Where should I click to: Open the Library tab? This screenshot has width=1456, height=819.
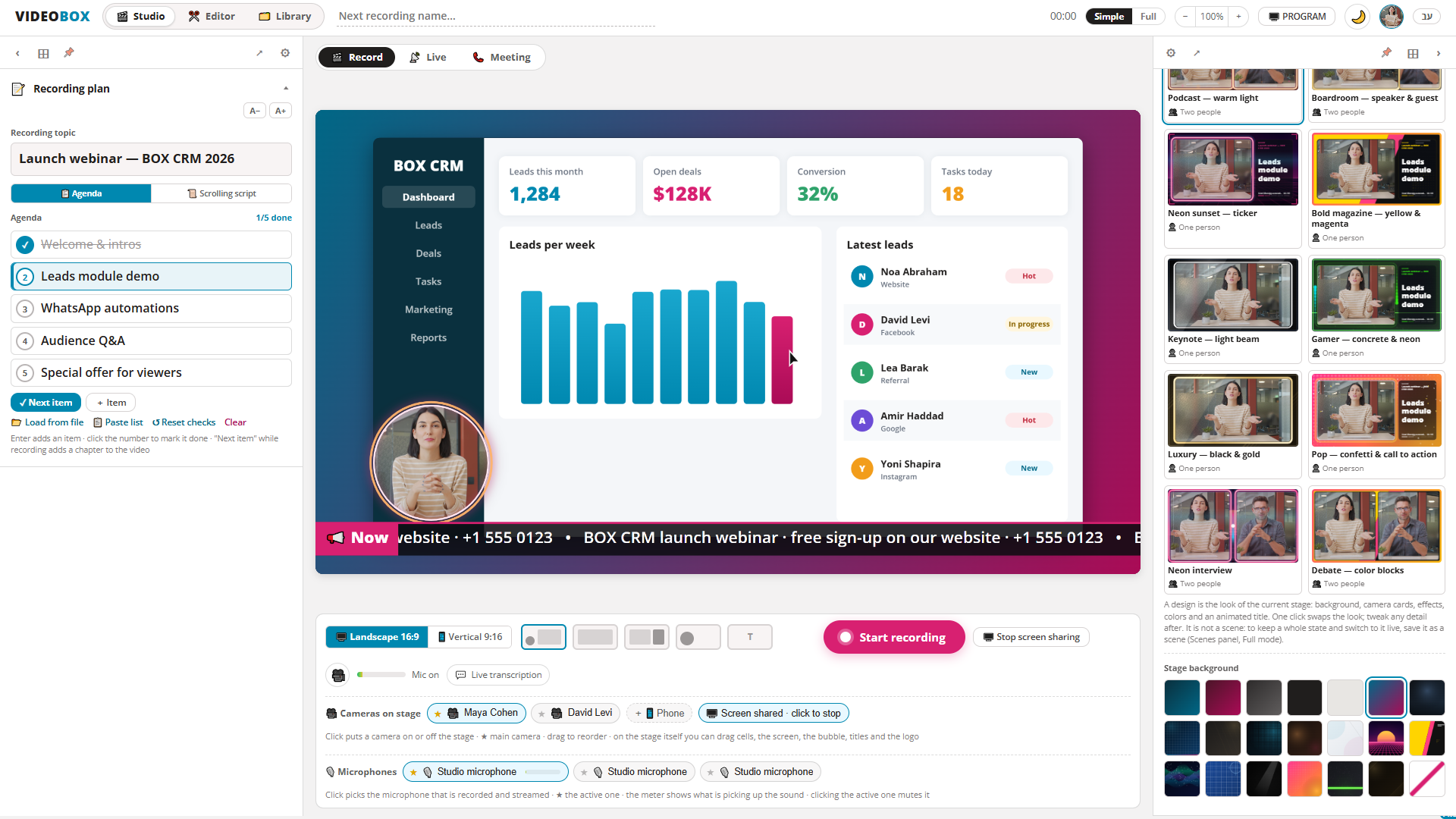(284, 16)
